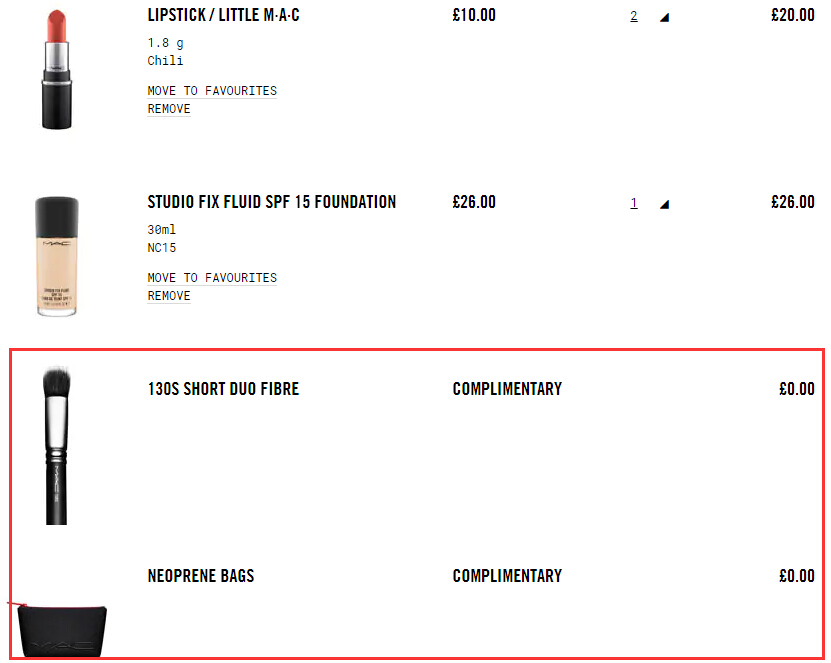
Task: Click the Complimentary label for the duo fibre brush
Action: pos(507,389)
